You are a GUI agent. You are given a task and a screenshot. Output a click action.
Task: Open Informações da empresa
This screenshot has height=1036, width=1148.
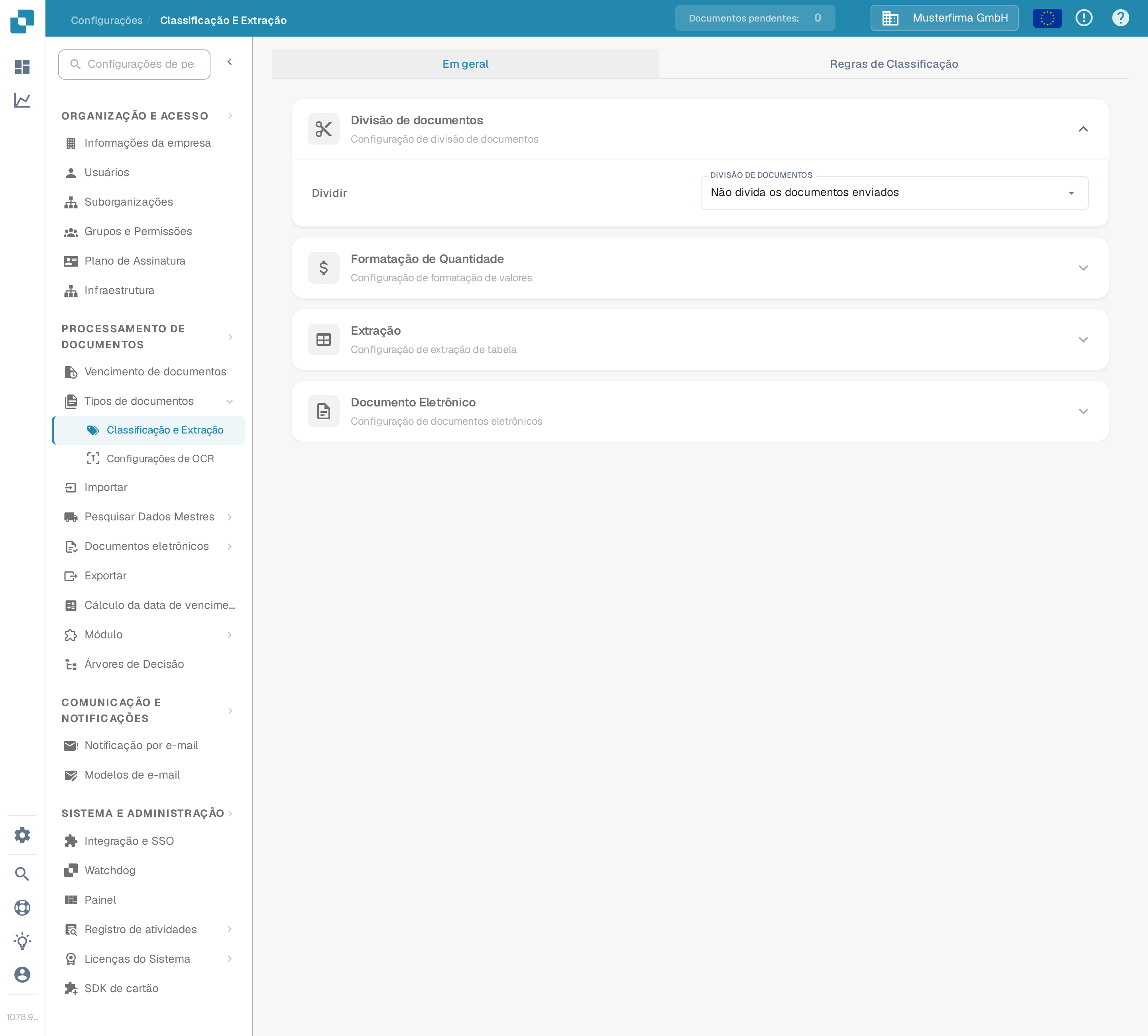pos(149,143)
